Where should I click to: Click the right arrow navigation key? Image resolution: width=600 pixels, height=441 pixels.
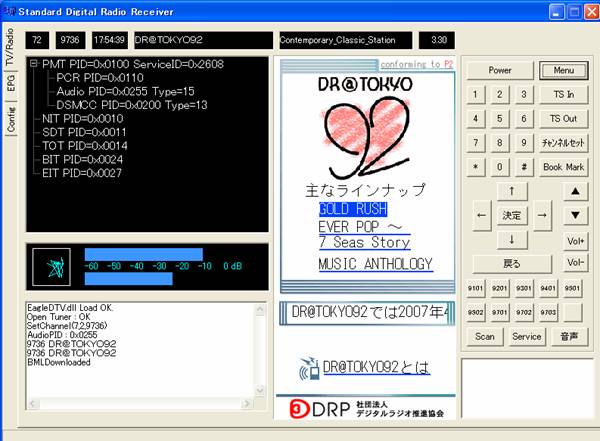542,215
